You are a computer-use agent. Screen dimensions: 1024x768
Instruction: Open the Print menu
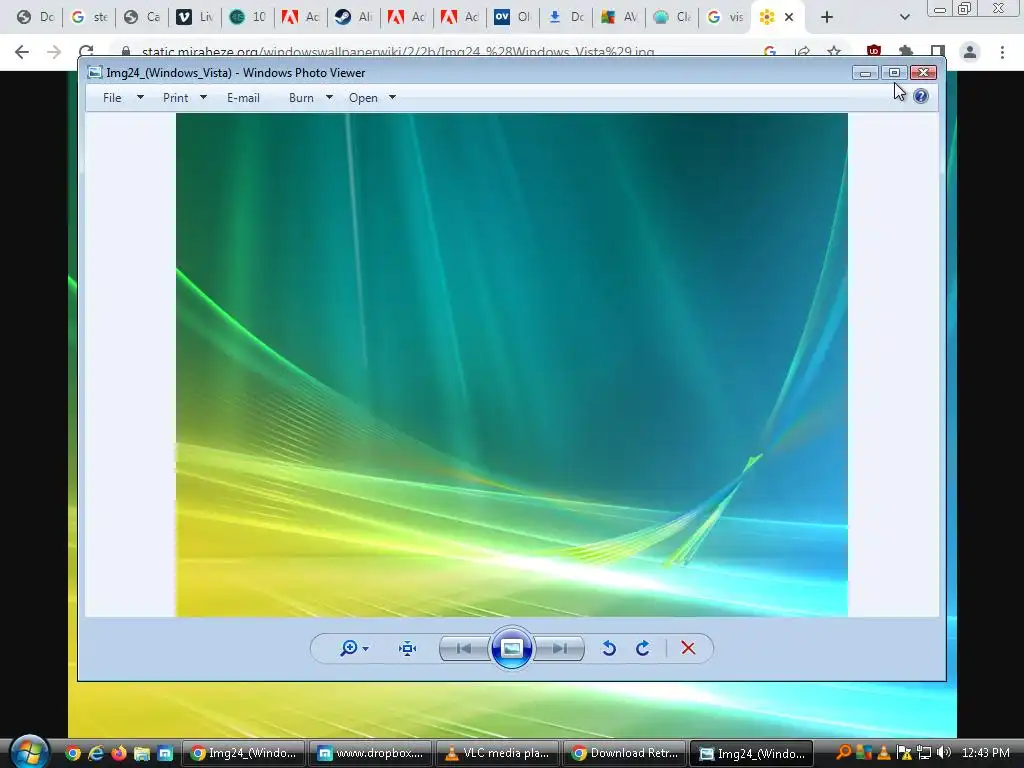coord(176,98)
